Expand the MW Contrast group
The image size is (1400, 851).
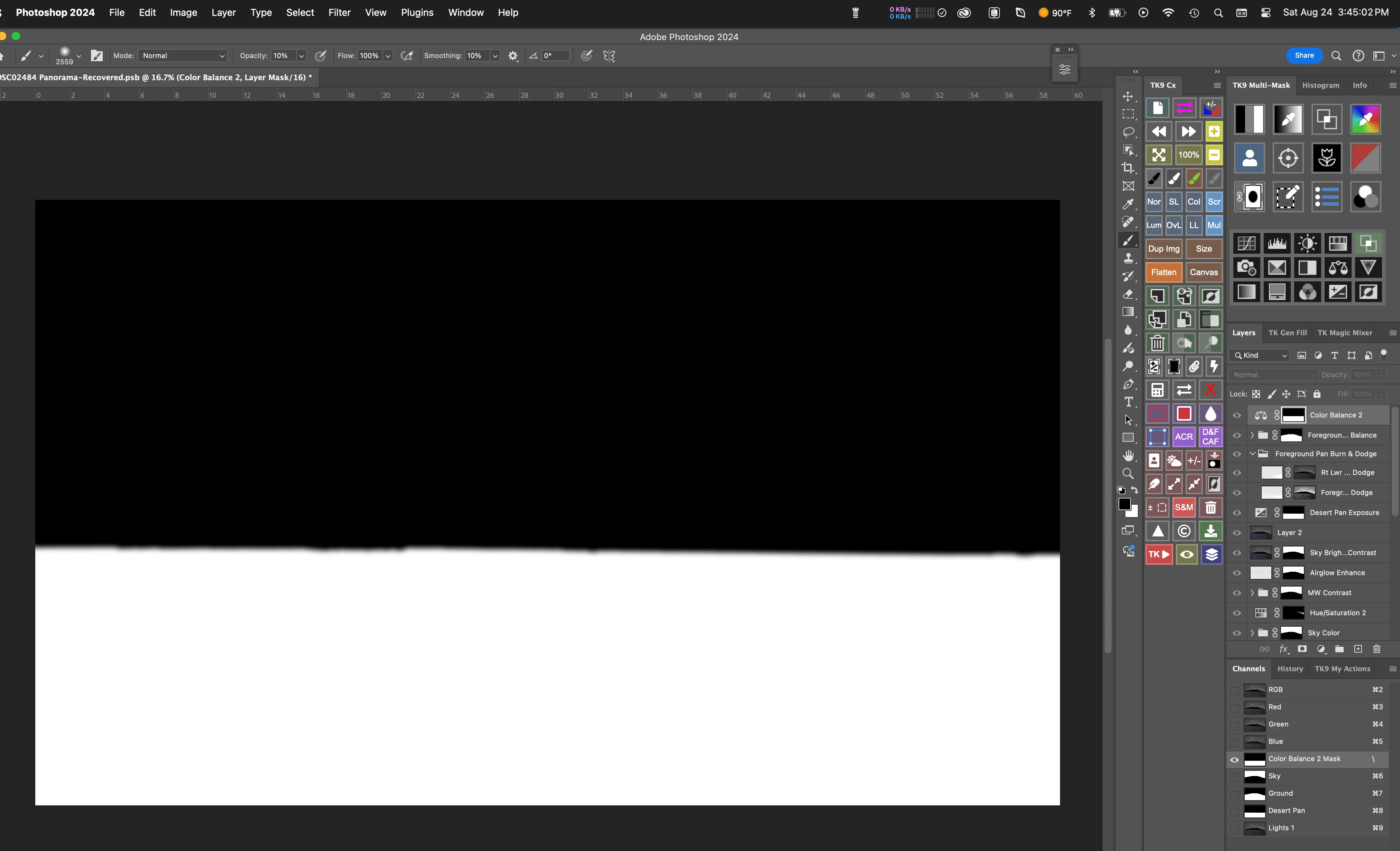(x=1252, y=593)
